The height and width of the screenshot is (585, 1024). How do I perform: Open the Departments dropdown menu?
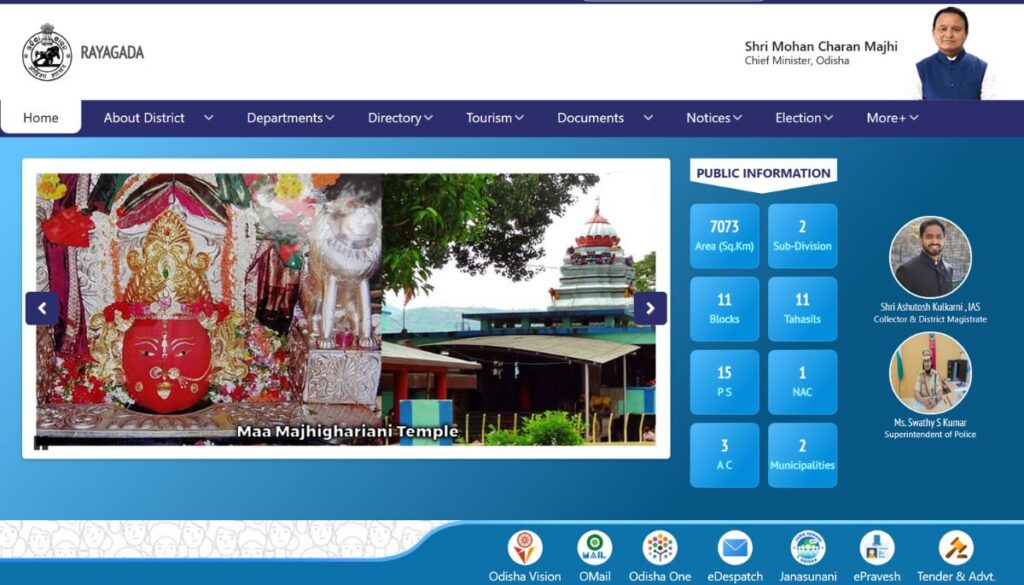coord(288,117)
